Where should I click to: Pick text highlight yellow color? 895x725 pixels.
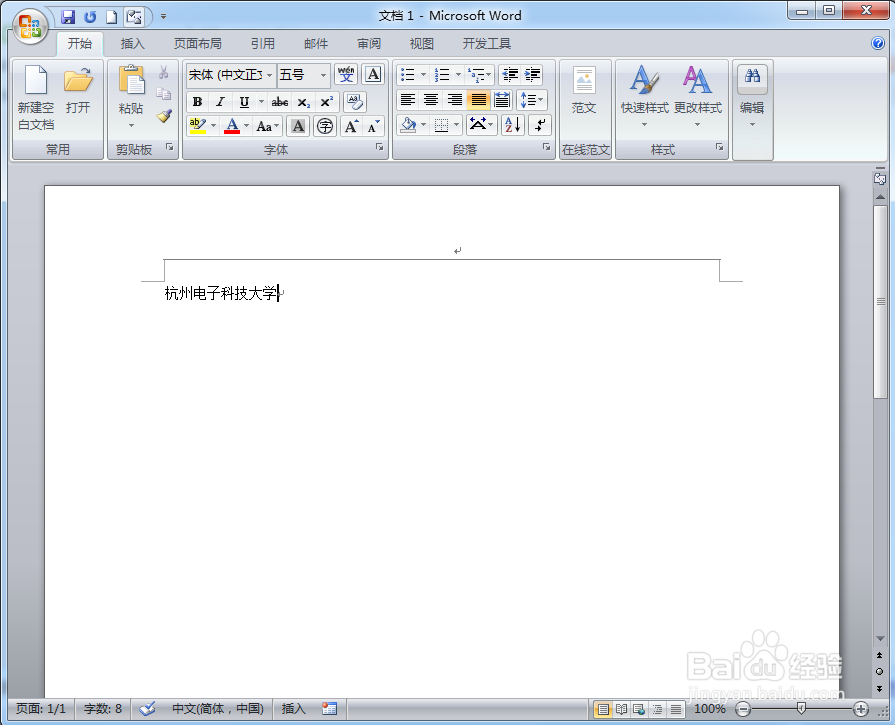(197, 126)
